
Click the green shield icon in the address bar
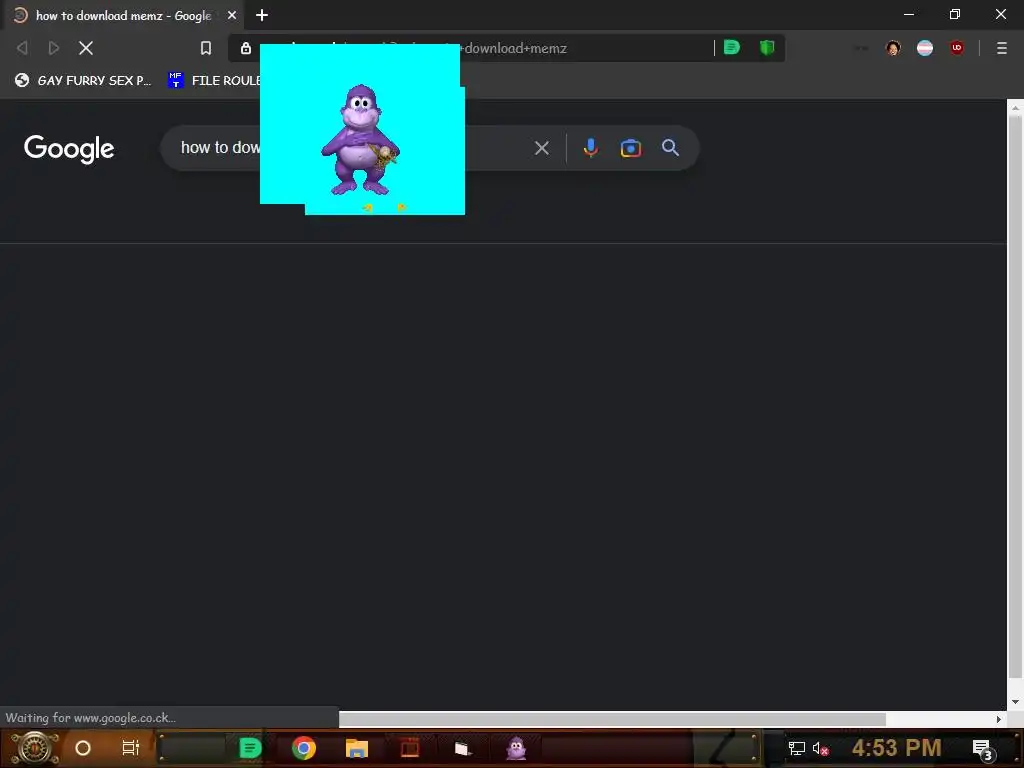[767, 47]
